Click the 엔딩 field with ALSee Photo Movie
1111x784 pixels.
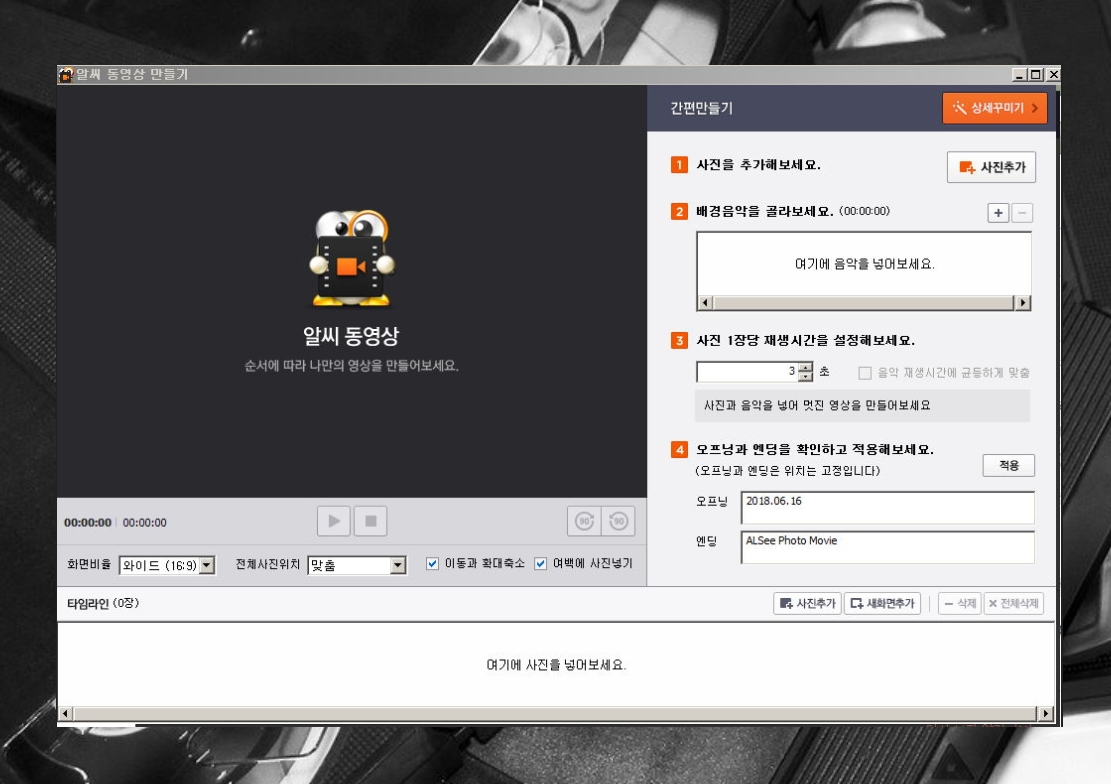[x=888, y=547]
